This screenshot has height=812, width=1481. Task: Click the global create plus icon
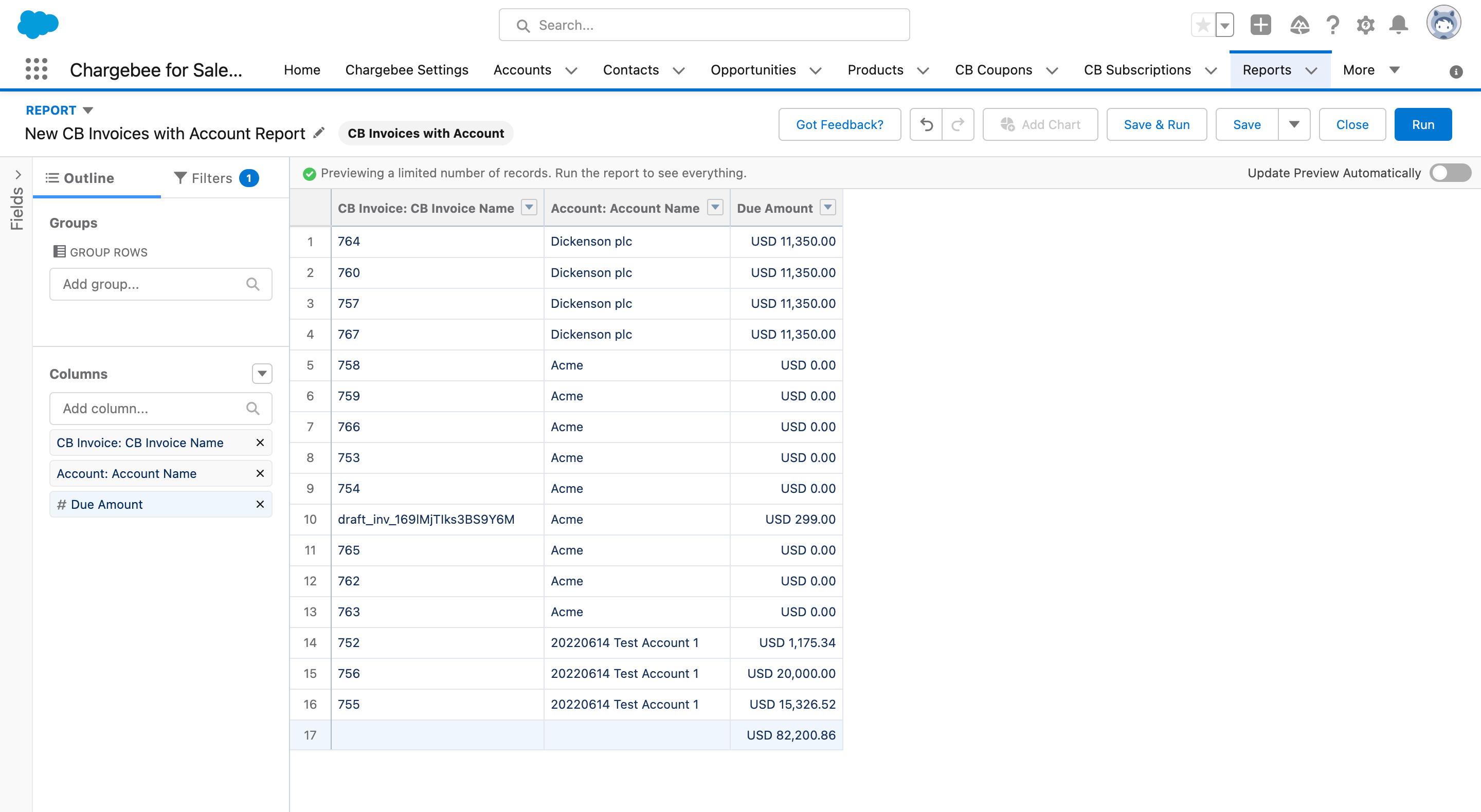[1260, 25]
